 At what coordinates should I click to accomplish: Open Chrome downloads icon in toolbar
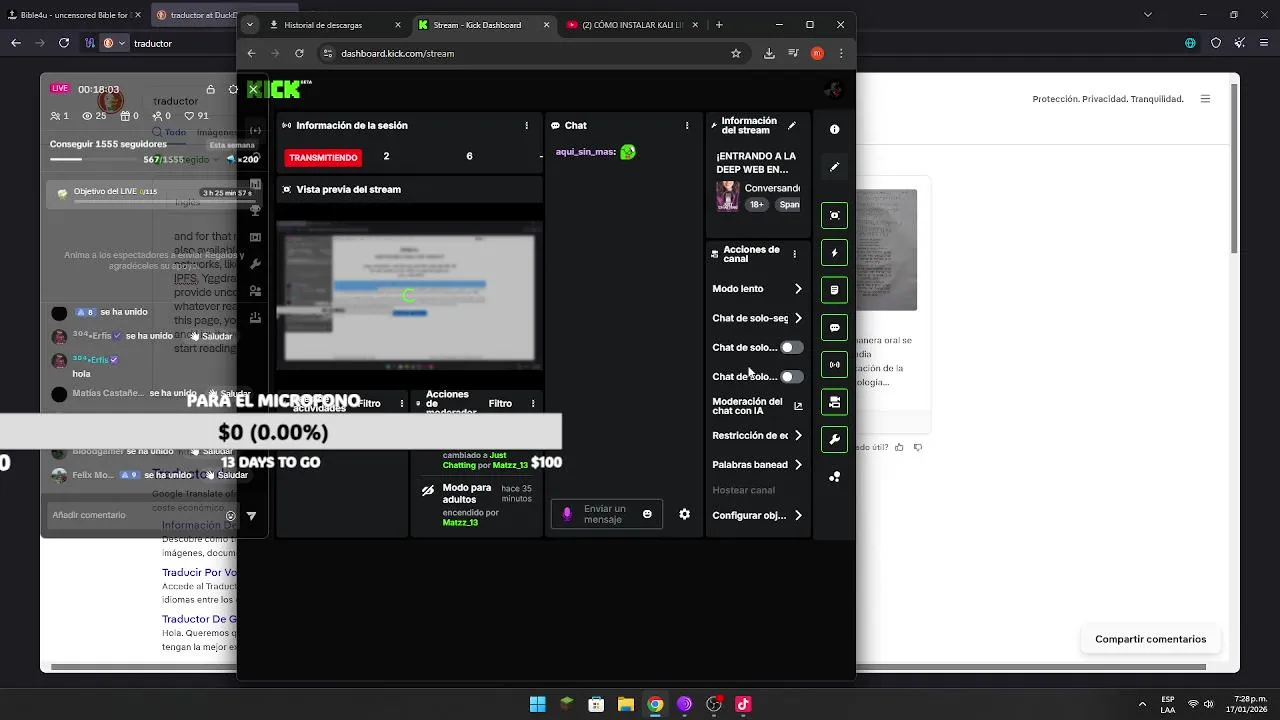pos(769,53)
